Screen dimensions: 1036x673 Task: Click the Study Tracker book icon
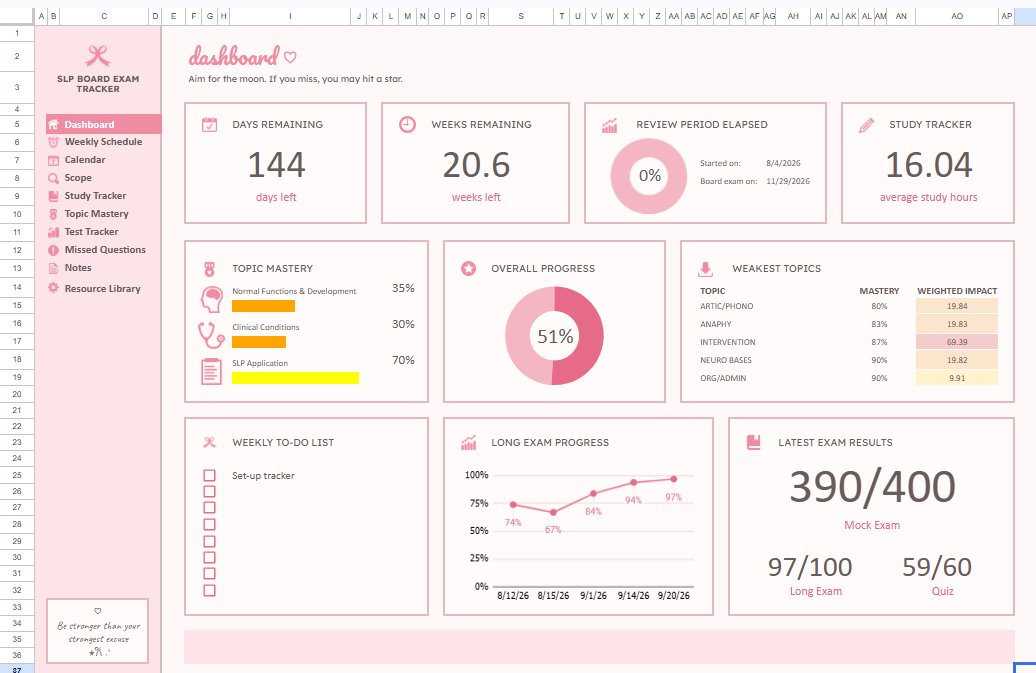pos(54,196)
